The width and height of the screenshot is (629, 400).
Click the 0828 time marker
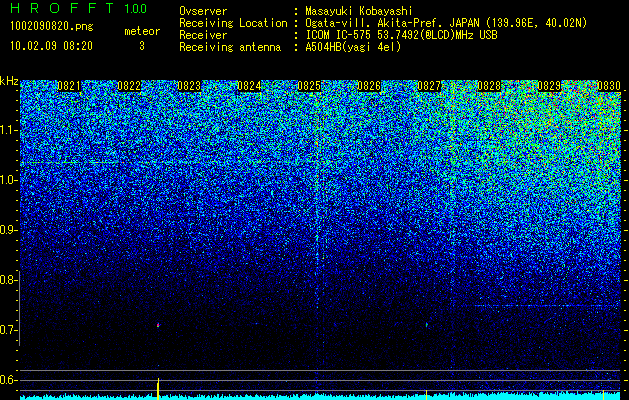489,86
